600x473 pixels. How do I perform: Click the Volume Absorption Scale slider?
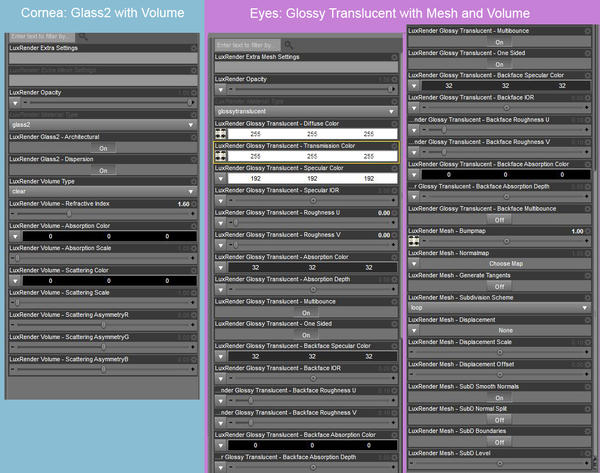(x=103, y=258)
